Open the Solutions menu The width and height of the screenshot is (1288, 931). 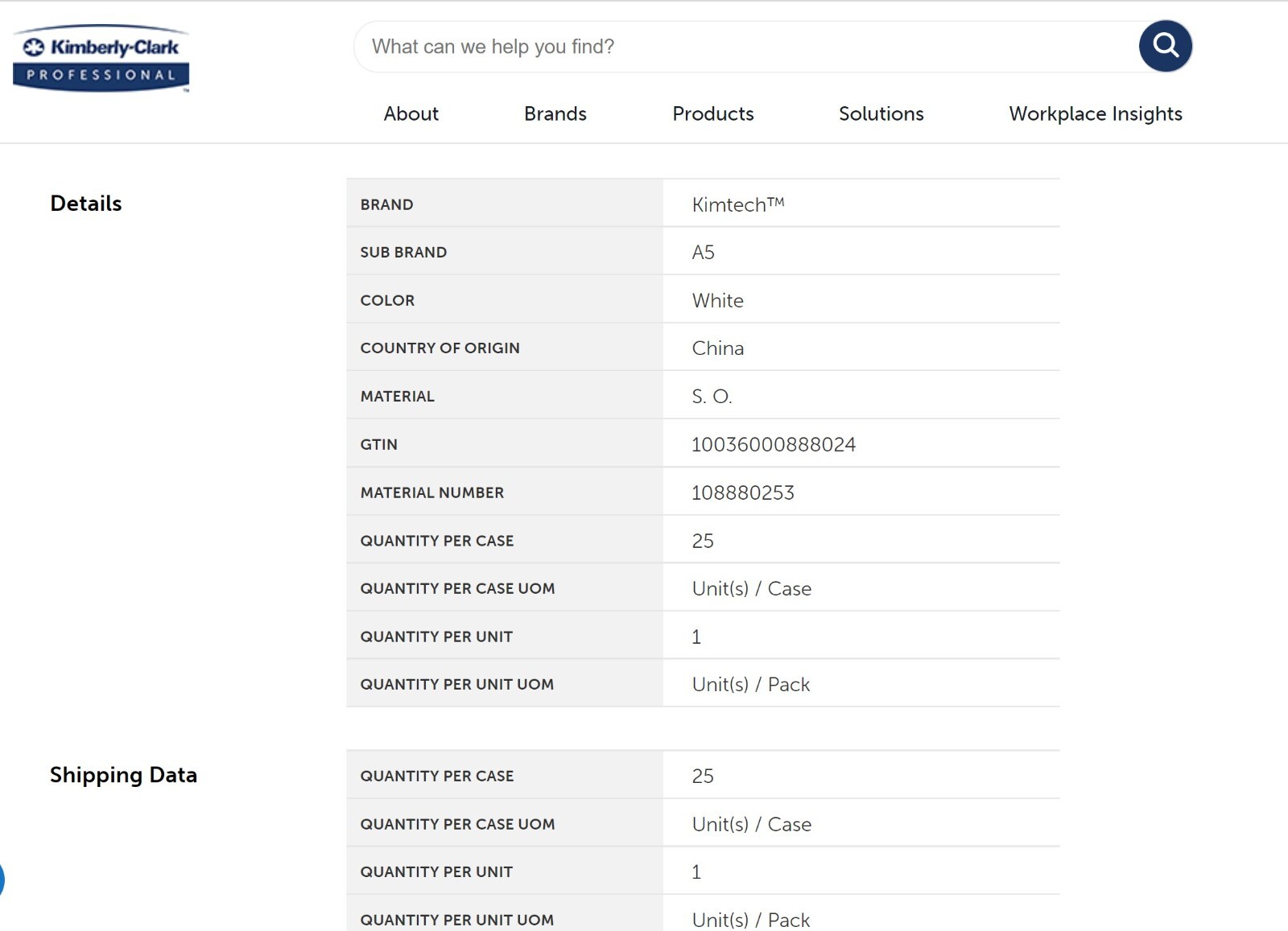click(881, 114)
